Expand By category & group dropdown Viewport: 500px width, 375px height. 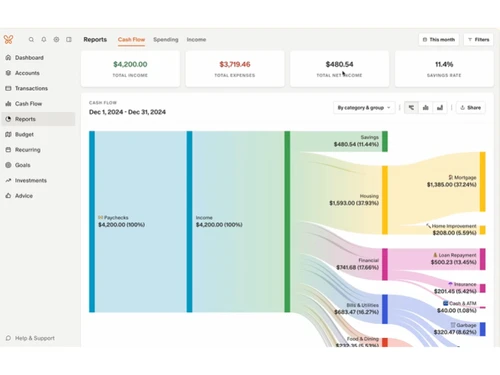click(x=364, y=107)
